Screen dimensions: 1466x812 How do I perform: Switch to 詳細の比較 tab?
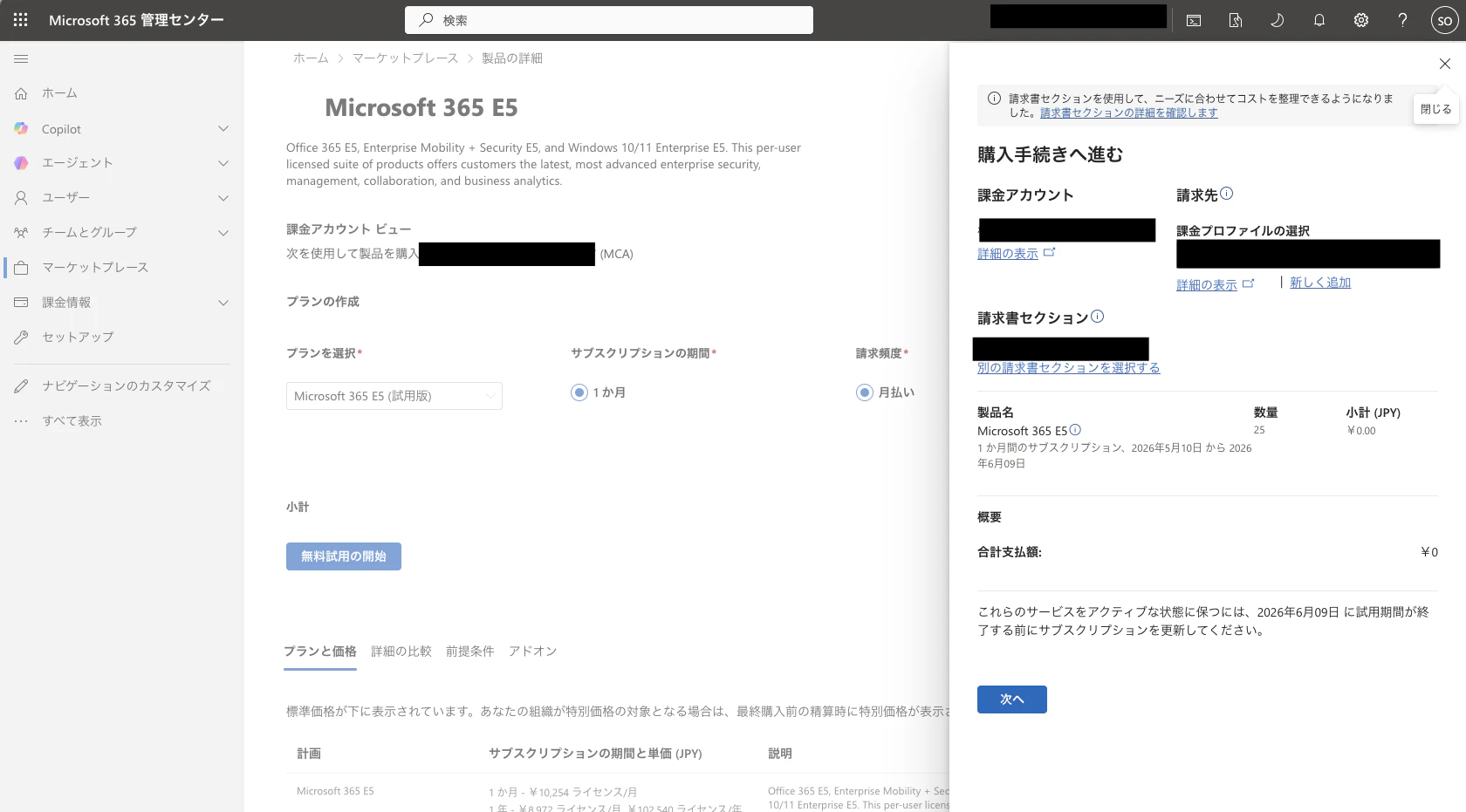pos(401,652)
